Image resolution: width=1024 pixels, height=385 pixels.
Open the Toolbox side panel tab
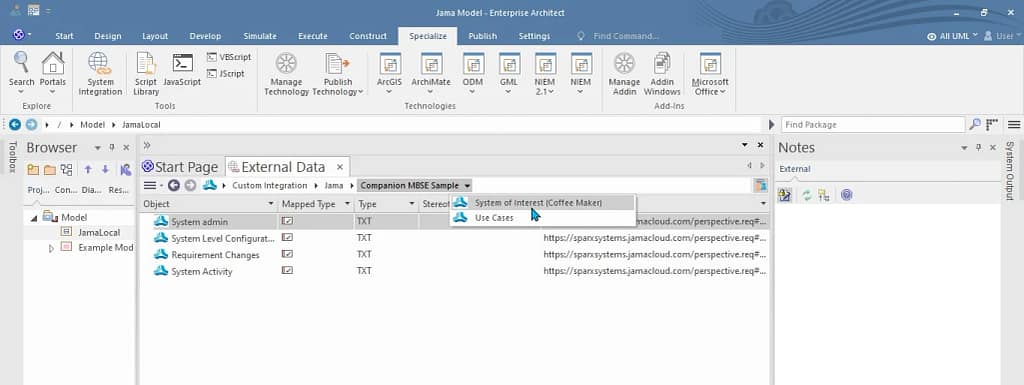(11, 157)
